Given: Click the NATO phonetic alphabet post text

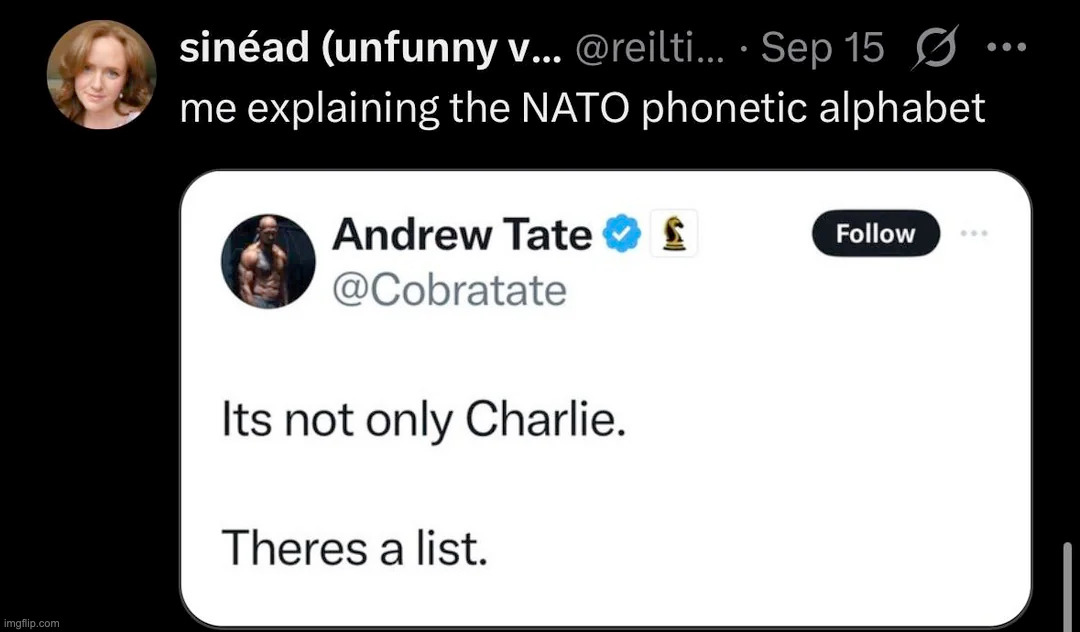Looking at the screenshot, I should [582, 107].
